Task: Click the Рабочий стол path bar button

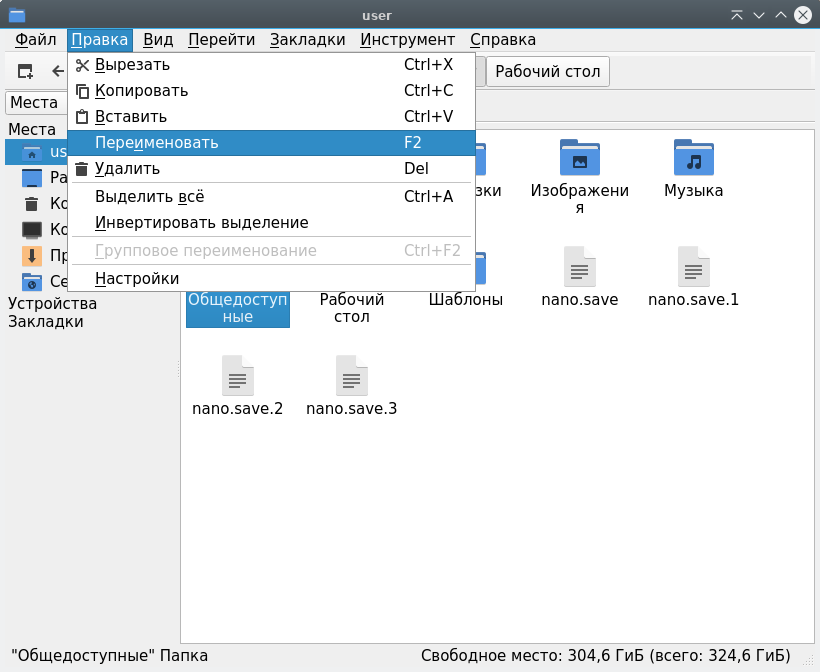Action: 547,72
